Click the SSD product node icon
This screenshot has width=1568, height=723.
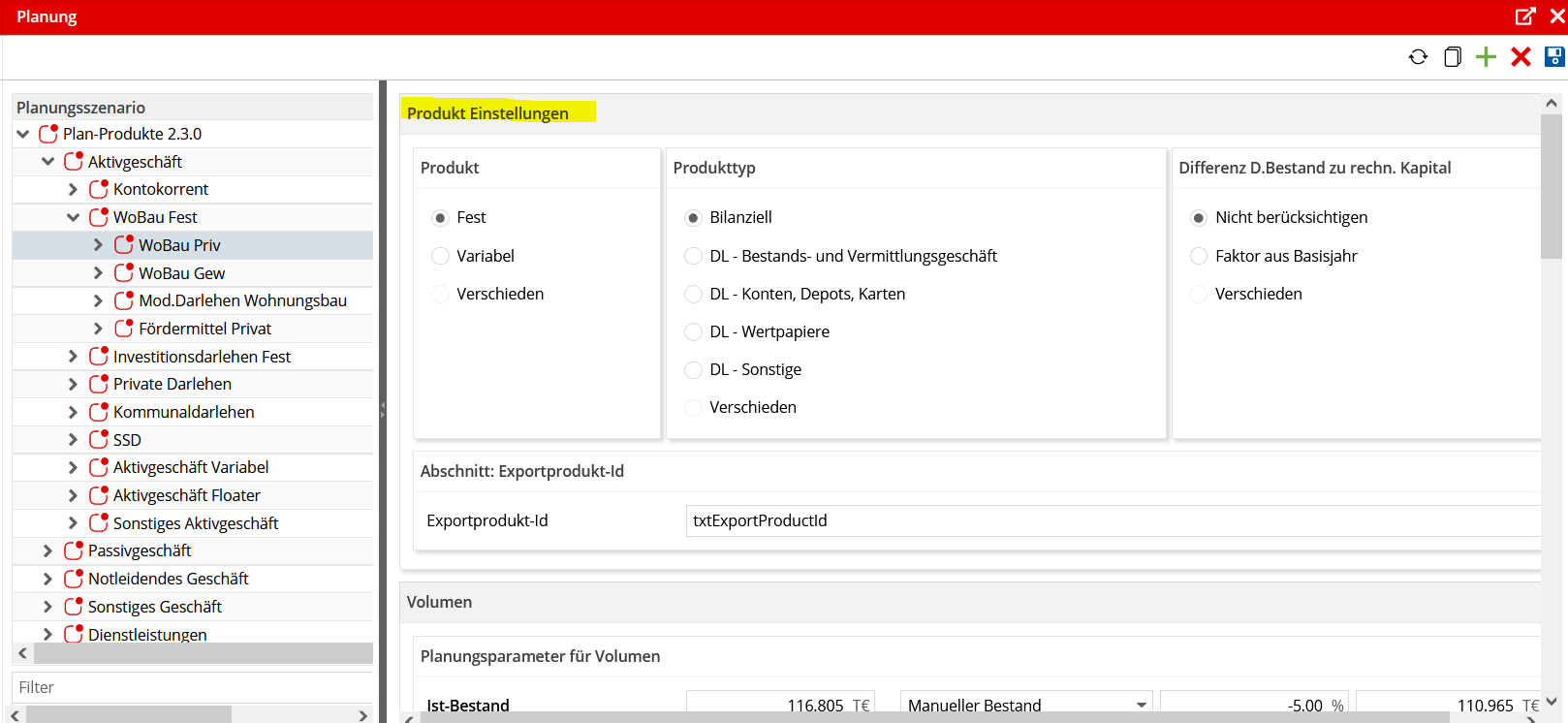(99, 439)
